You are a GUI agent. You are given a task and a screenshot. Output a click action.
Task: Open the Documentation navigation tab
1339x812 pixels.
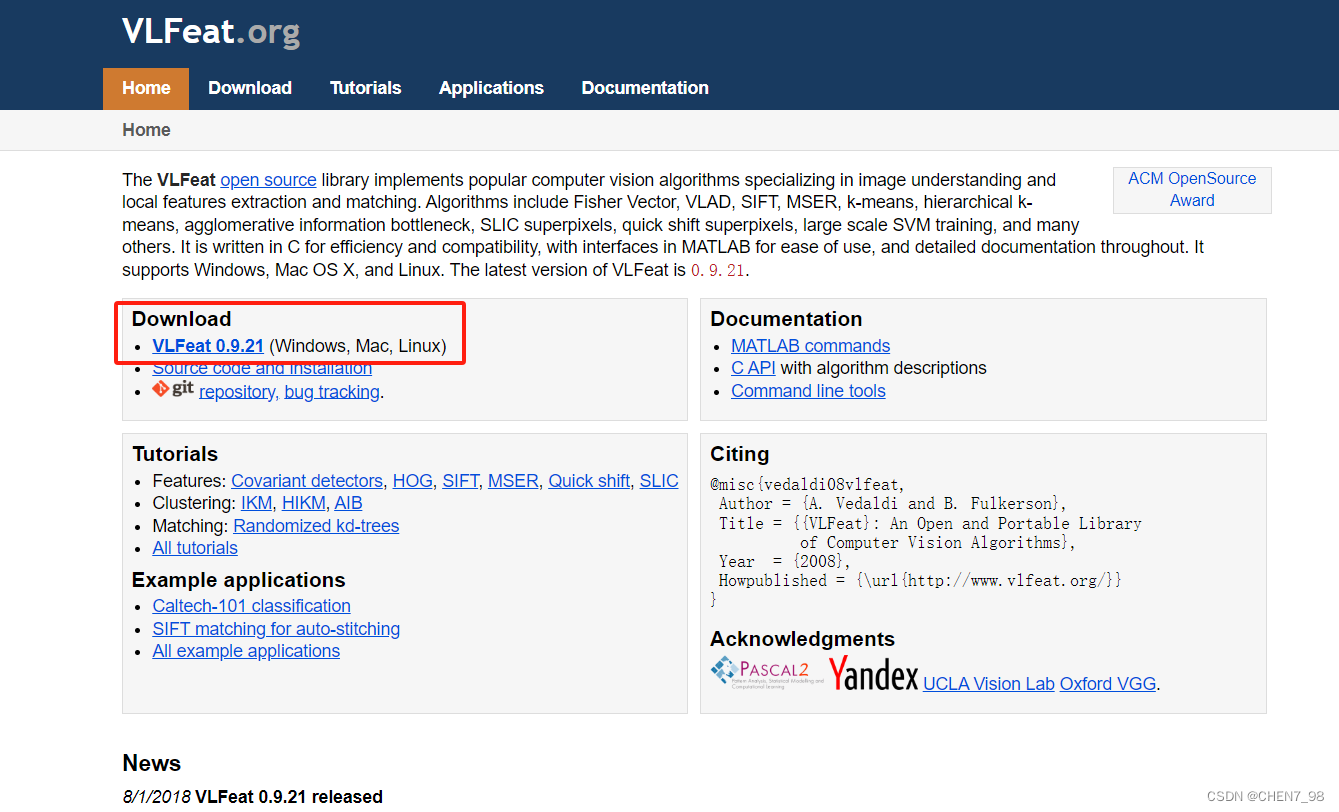[x=645, y=88]
